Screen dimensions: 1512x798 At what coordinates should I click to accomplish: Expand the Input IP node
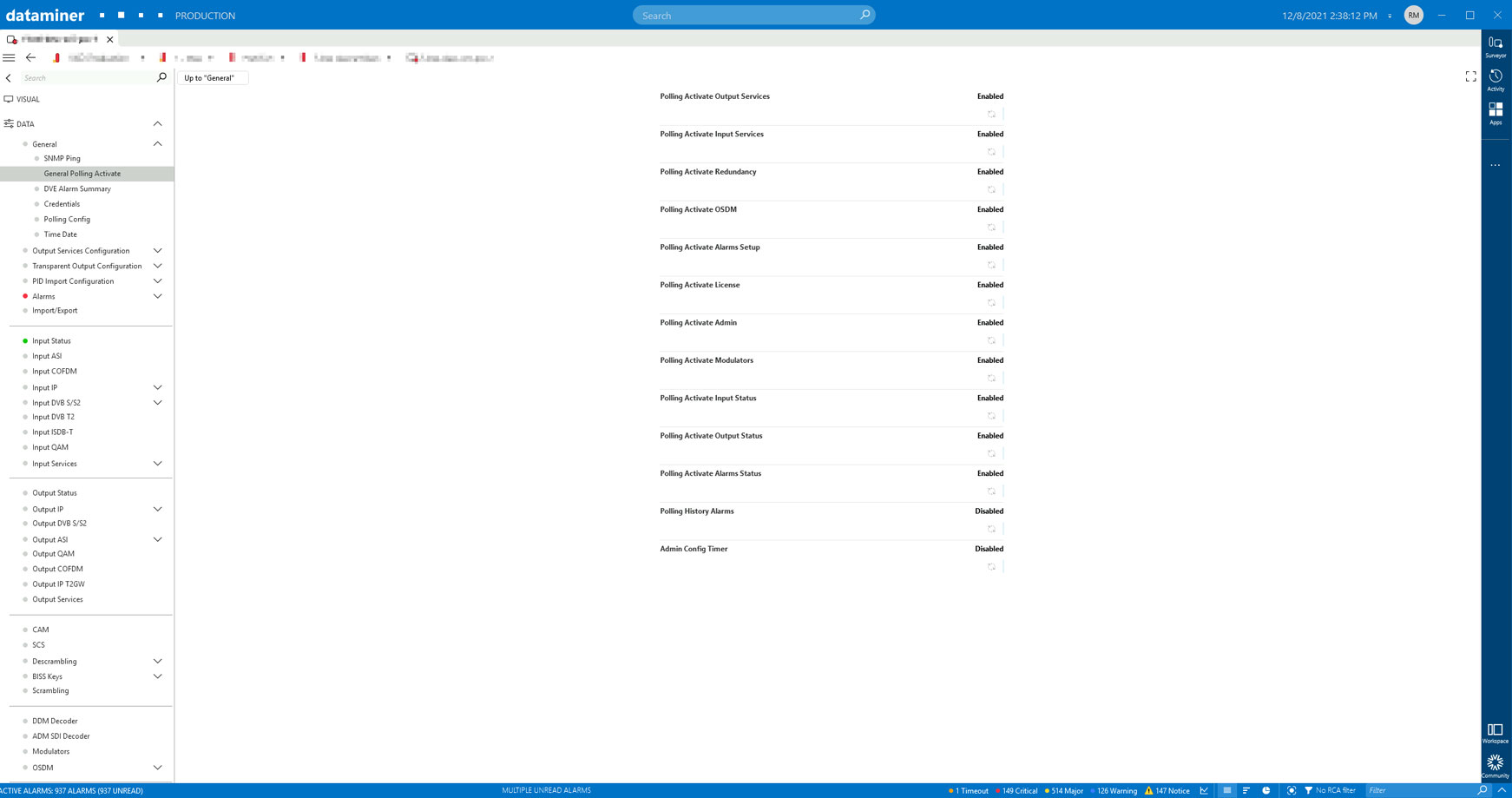point(158,388)
